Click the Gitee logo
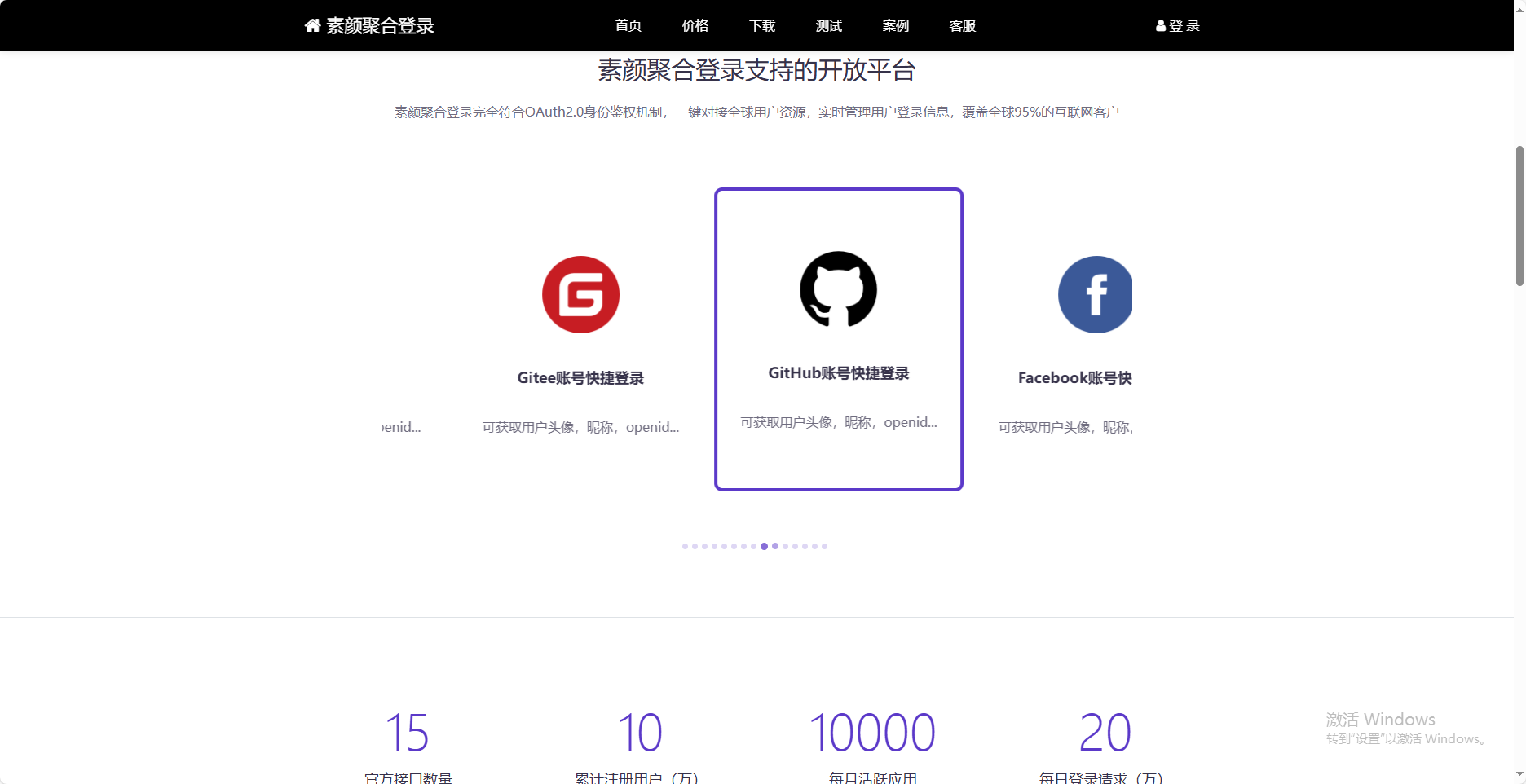1526x784 pixels. (580, 294)
